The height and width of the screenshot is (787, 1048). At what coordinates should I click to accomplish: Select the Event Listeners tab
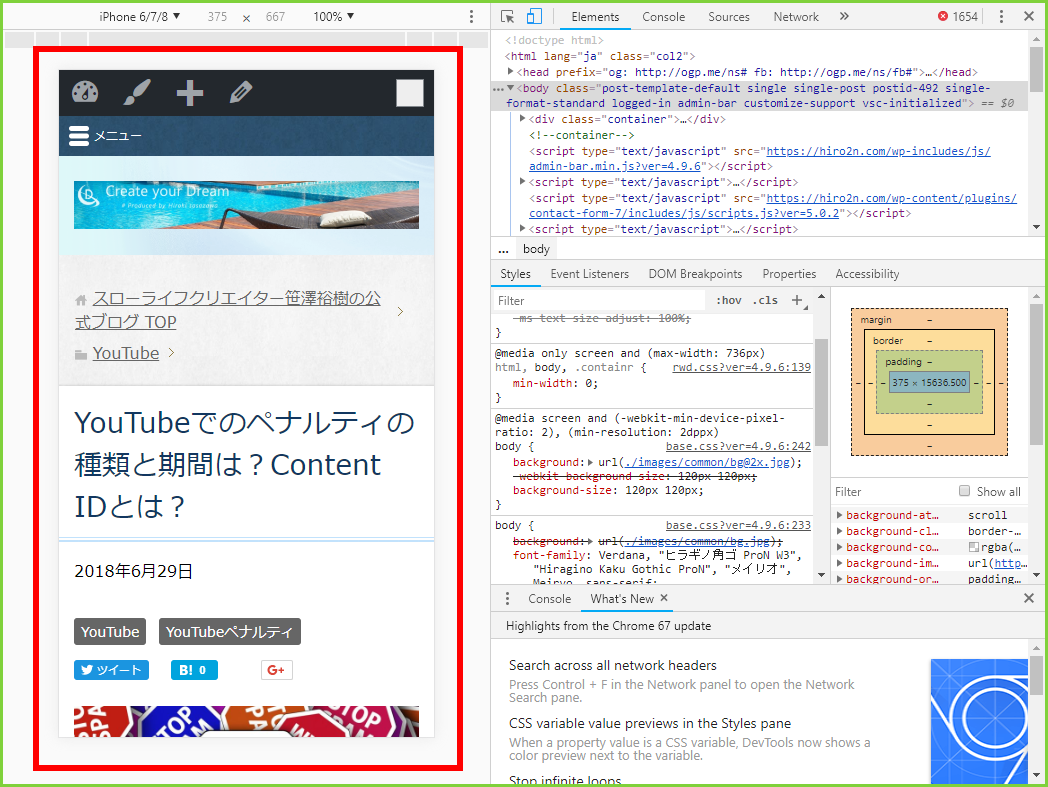point(590,273)
